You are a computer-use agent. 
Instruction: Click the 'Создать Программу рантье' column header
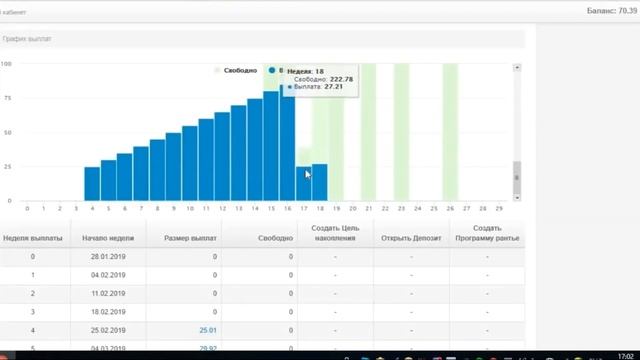(x=487, y=233)
